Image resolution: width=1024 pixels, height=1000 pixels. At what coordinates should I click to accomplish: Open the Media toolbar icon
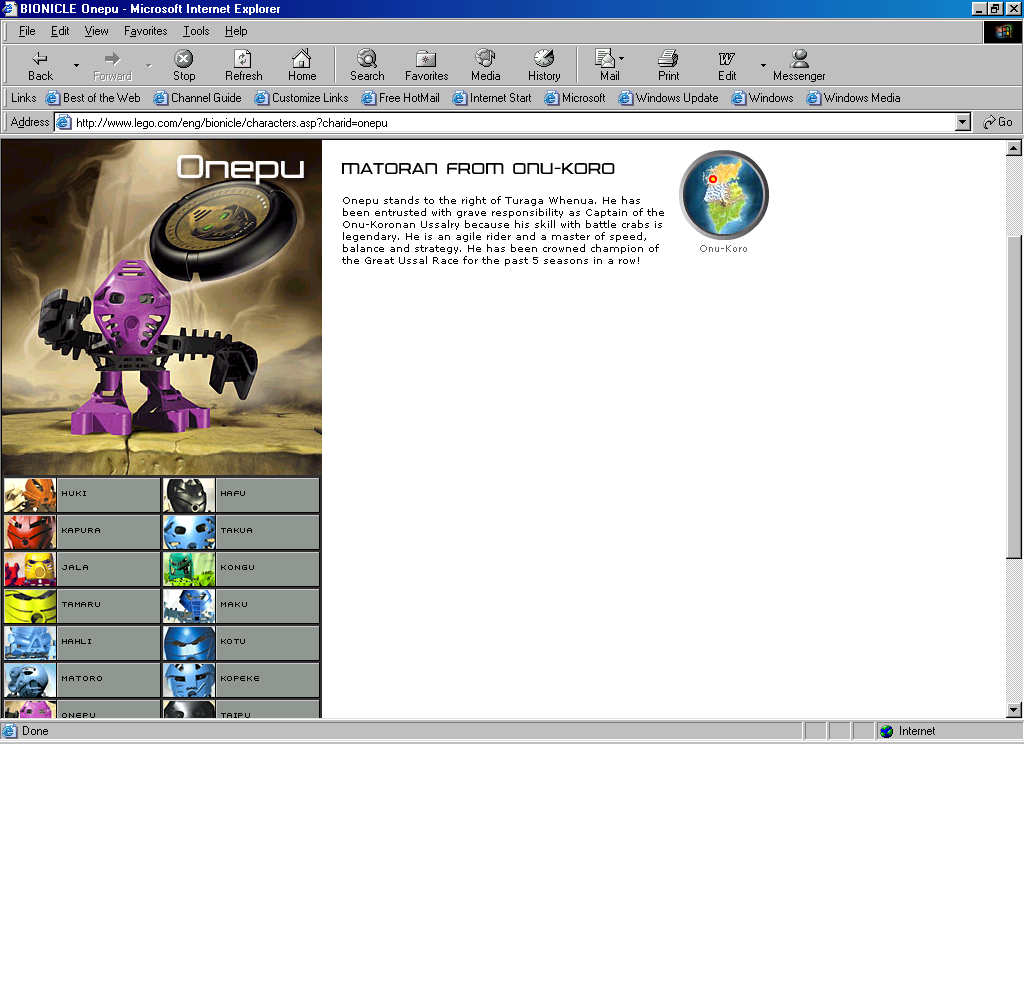click(x=485, y=58)
